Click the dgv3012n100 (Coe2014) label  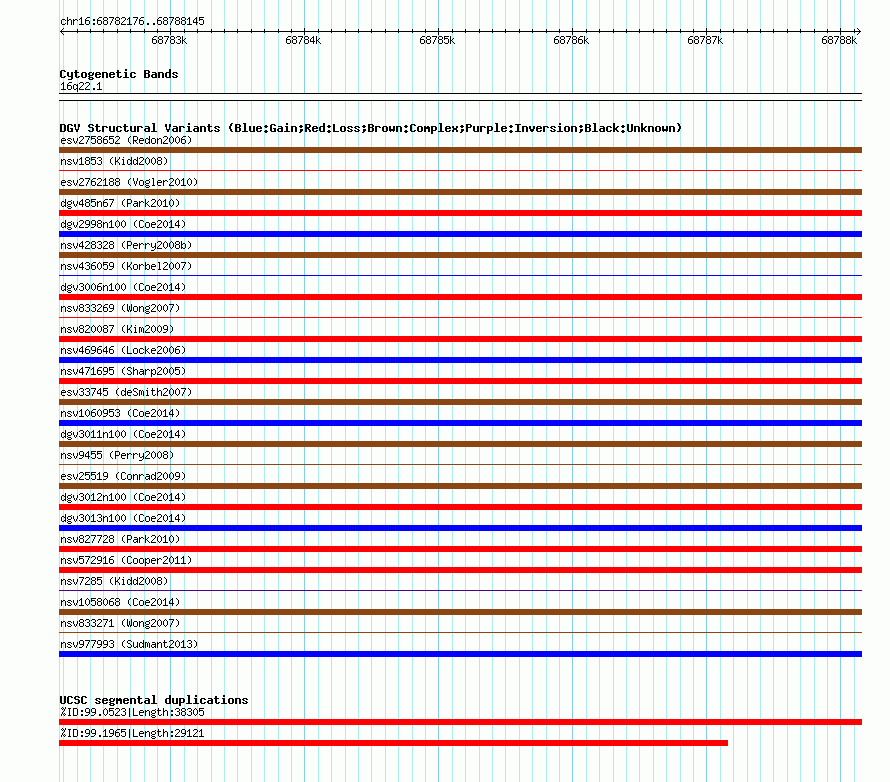[x=123, y=497]
